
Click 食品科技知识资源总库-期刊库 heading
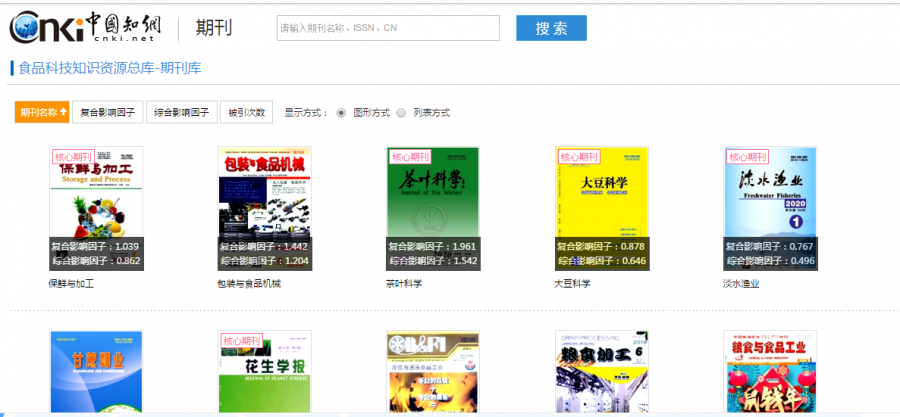[110, 68]
